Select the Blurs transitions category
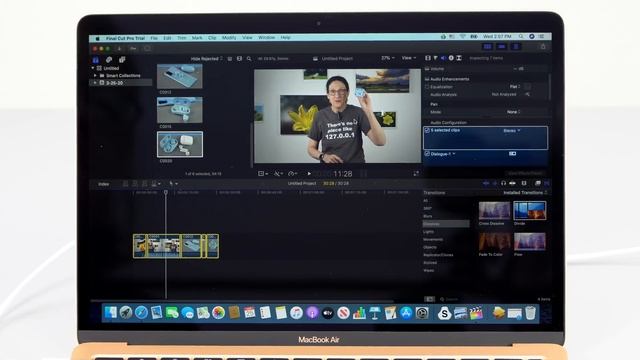640x360 pixels. tap(428, 216)
